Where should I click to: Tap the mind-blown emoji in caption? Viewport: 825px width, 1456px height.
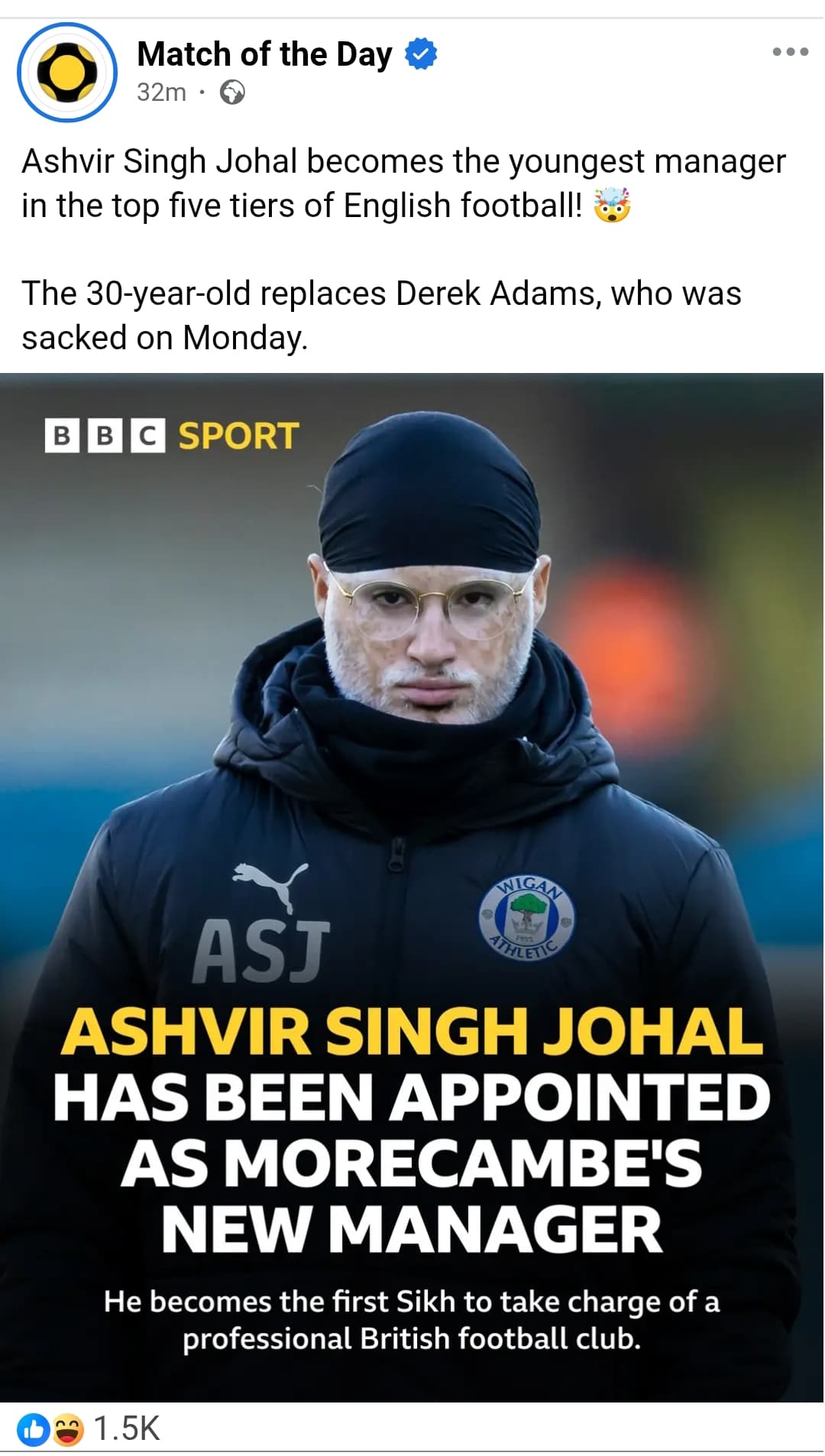[x=613, y=205]
